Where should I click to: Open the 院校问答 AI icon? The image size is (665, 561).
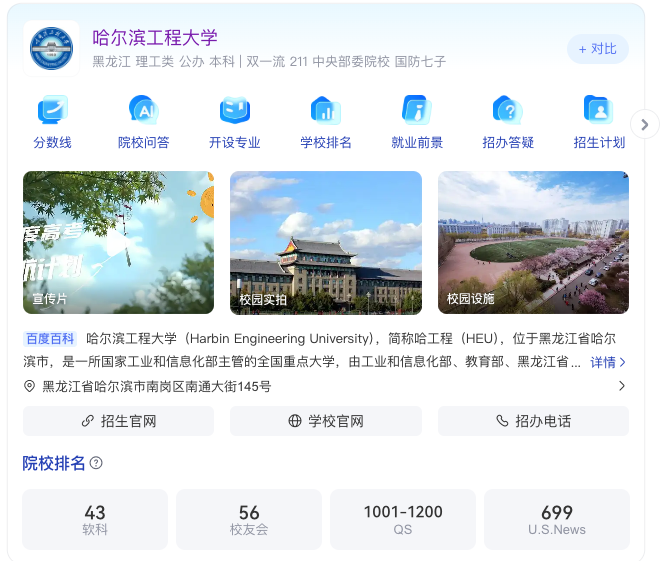[x=144, y=109]
